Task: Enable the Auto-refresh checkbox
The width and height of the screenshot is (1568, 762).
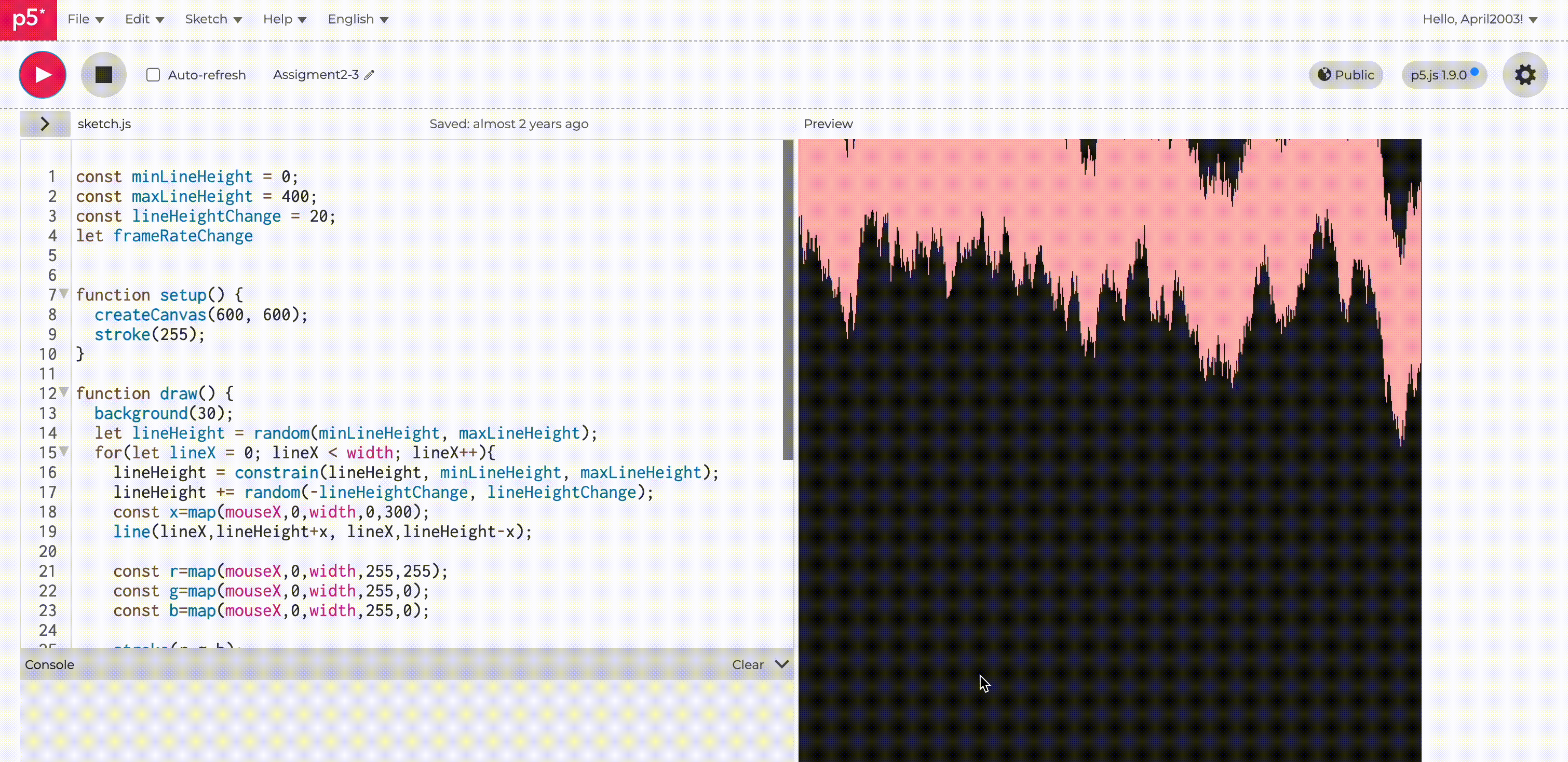Action: point(153,75)
